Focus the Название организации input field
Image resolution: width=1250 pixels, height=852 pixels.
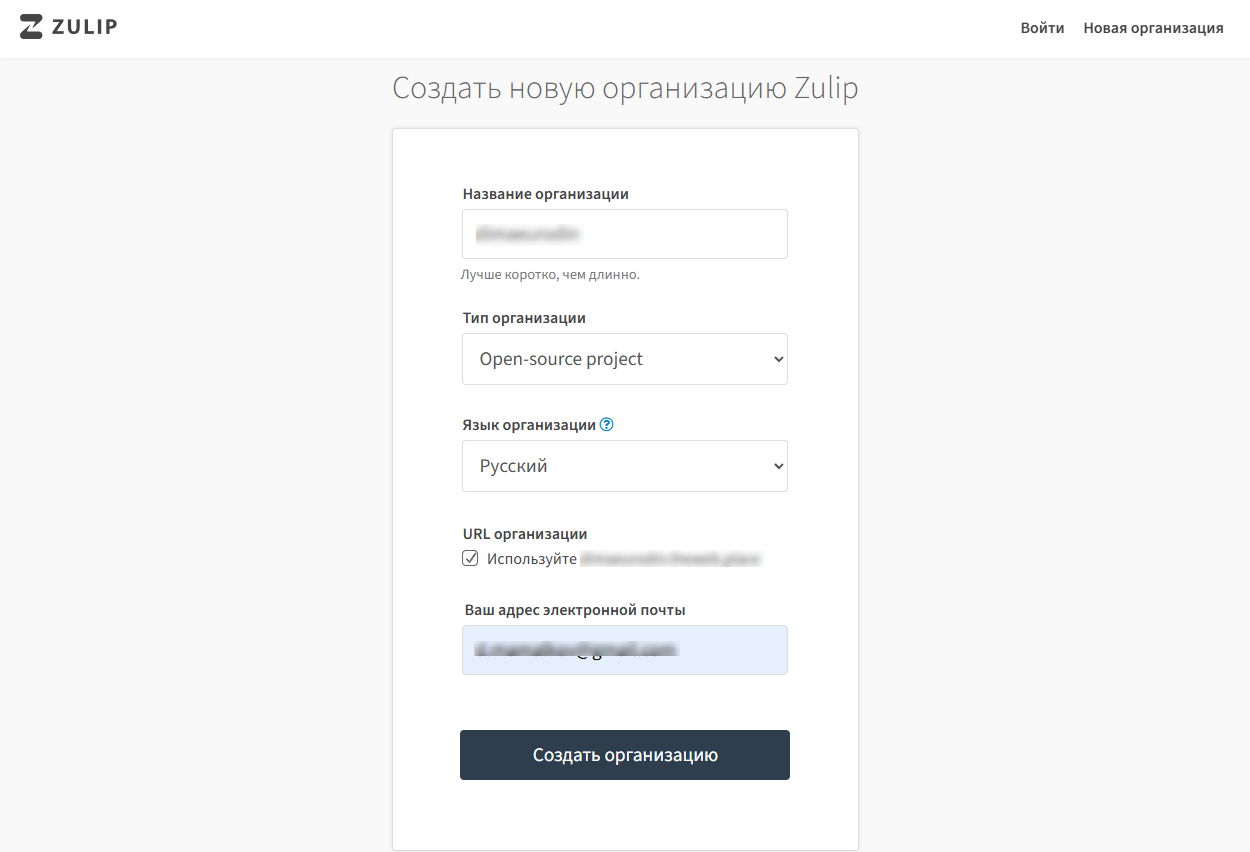[x=625, y=234]
